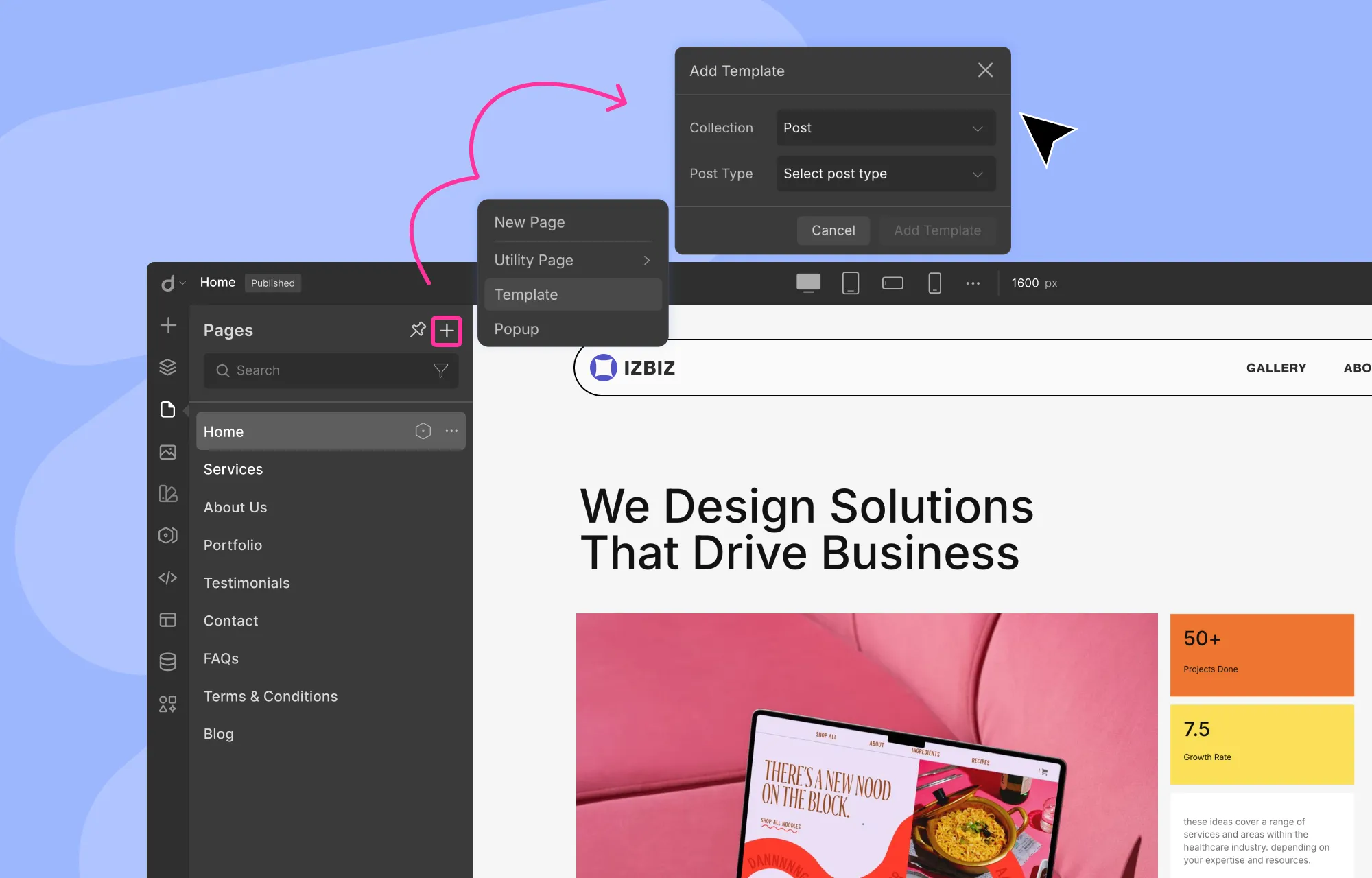Image resolution: width=1372 pixels, height=878 pixels.
Task: Click the healthcare ideas paragraph card
Action: (x=1262, y=836)
